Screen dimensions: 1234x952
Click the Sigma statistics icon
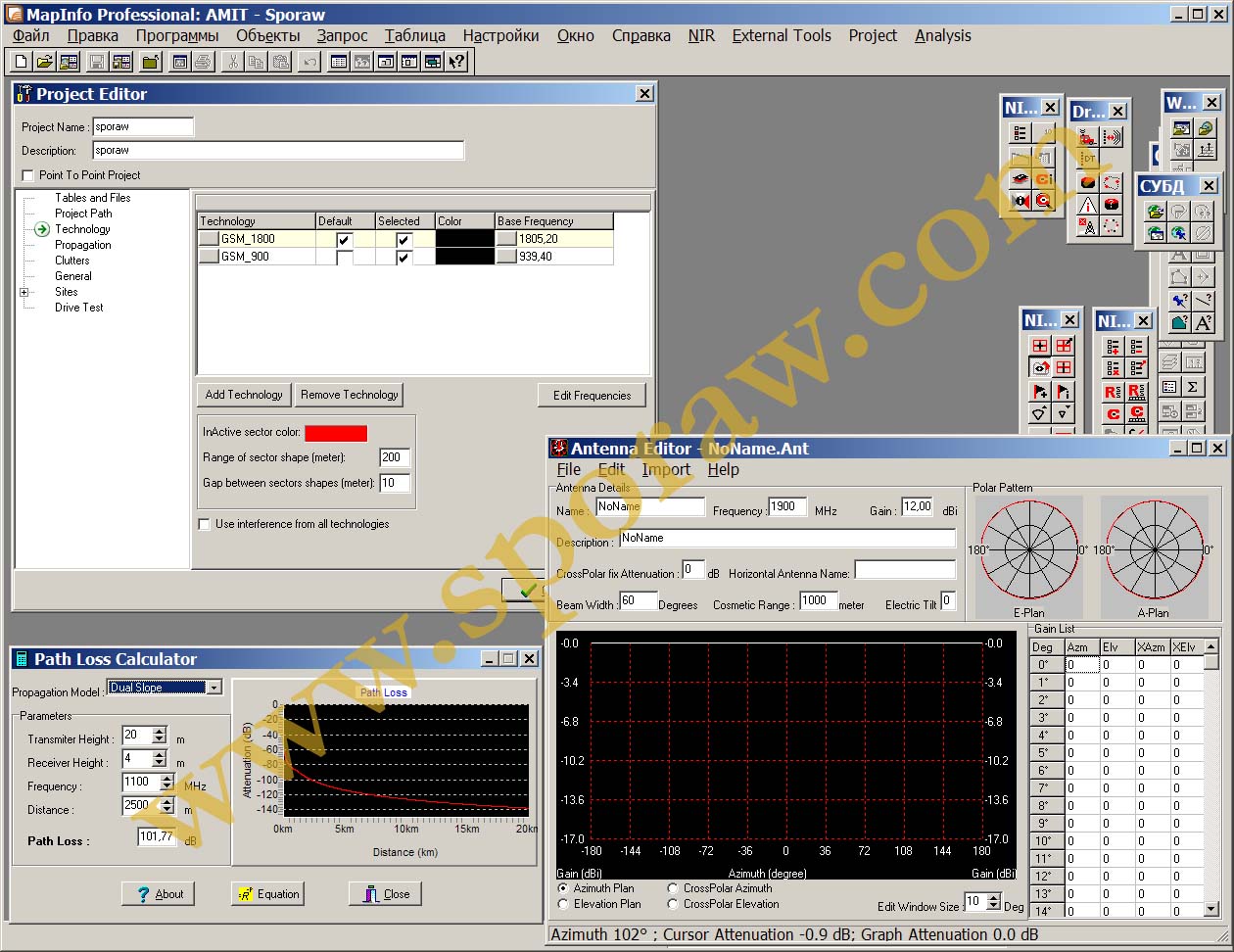point(1193,387)
